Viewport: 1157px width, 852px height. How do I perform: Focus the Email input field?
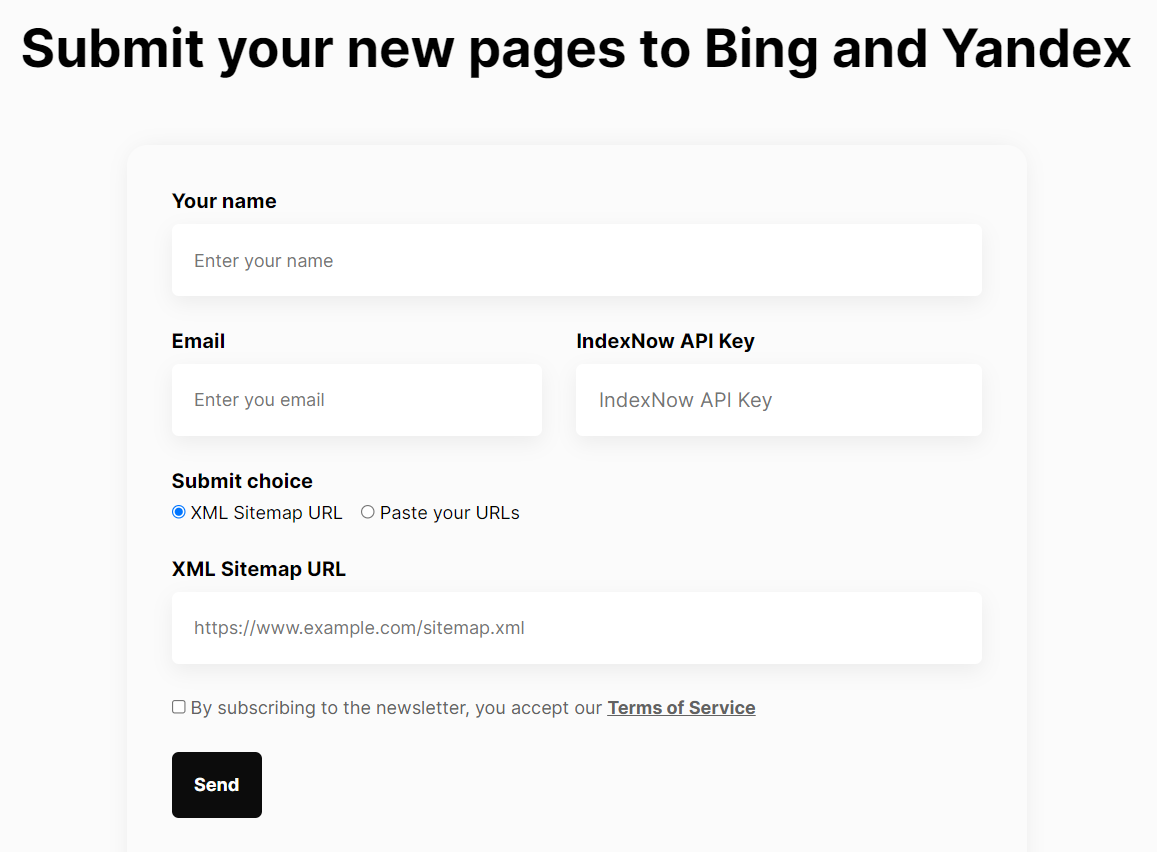tap(357, 399)
